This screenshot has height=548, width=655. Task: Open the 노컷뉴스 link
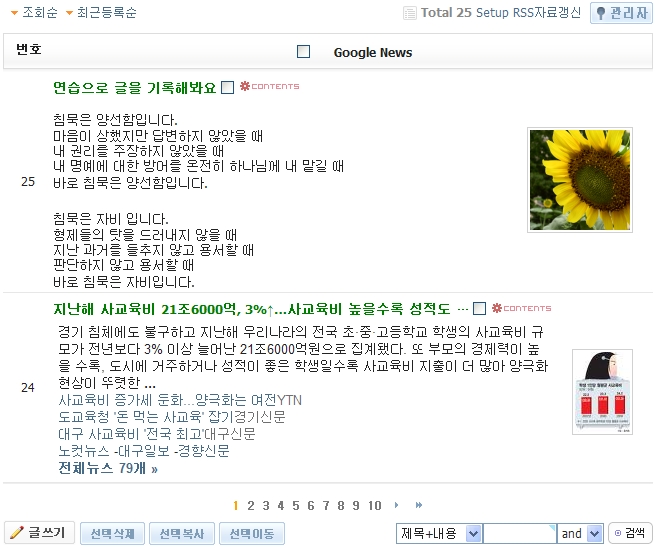click(85, 451)
